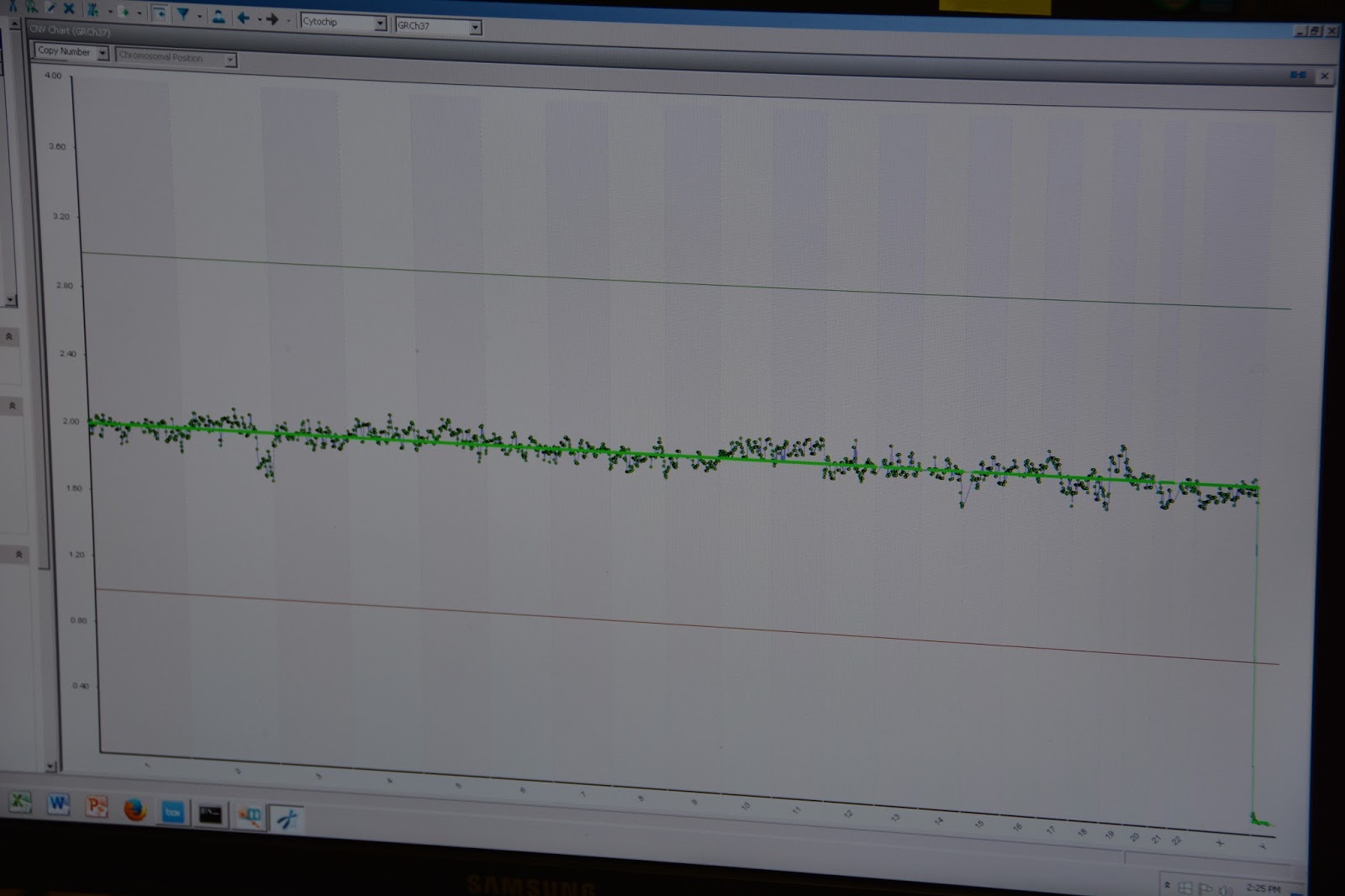Click the pin icon on CNV Chart panel
1345x896 pixels.
click(x=1299, y=75)
